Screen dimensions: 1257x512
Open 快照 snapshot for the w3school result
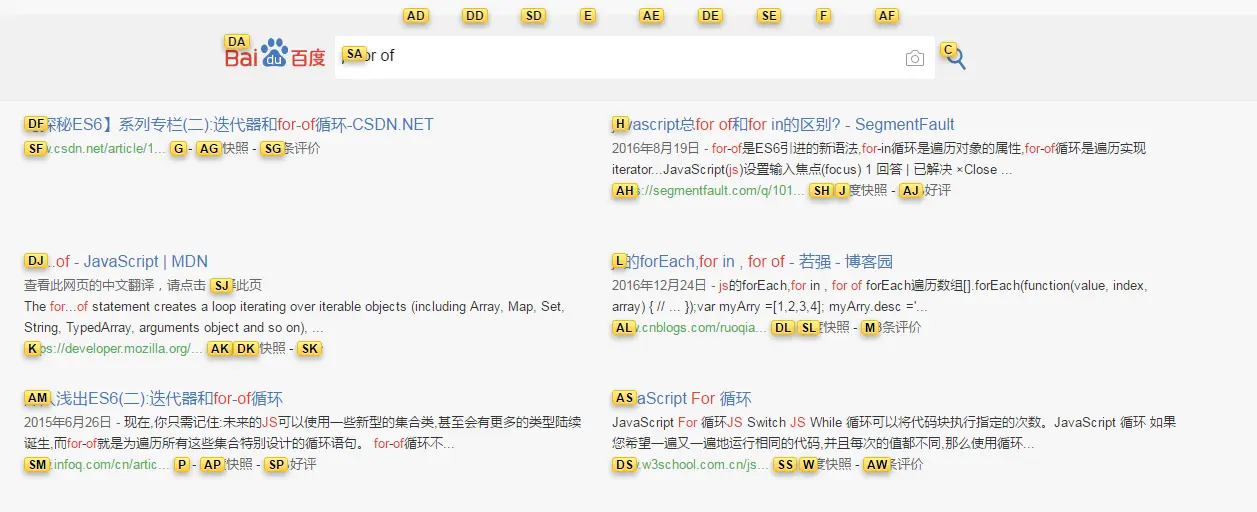click(826, 465)
